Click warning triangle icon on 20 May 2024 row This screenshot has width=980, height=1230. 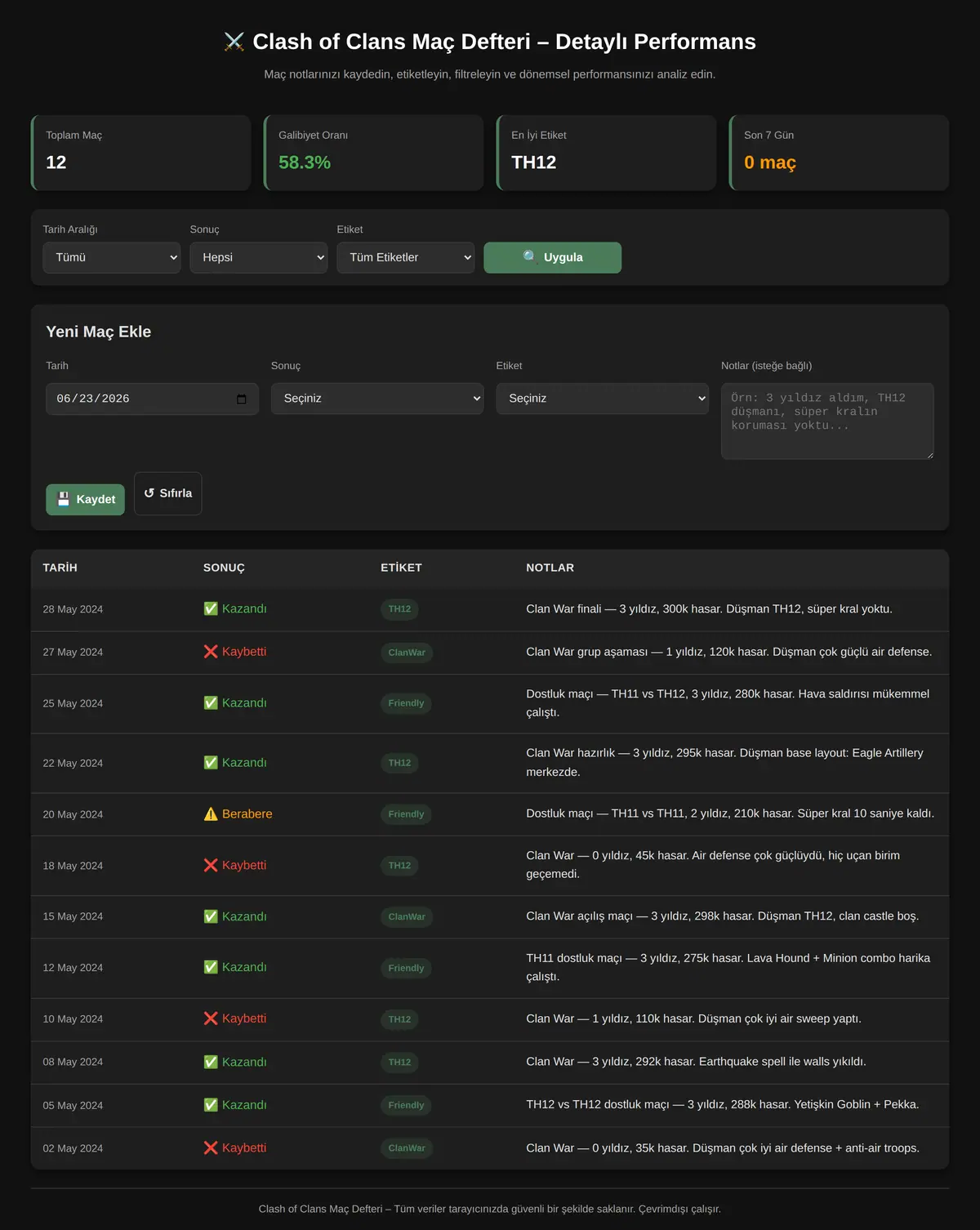tap(211, 814)
